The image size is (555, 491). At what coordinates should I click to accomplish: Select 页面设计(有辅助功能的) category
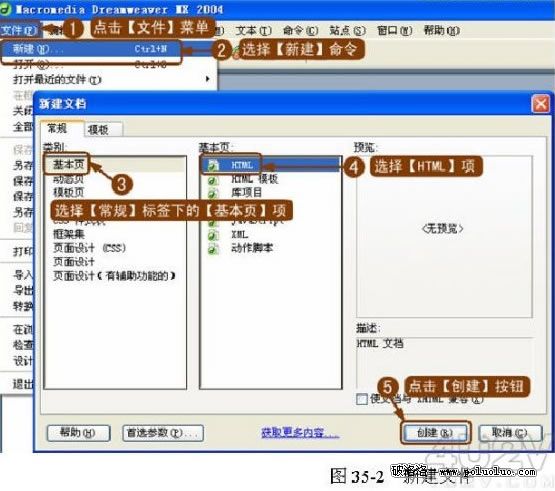(114, 275)
